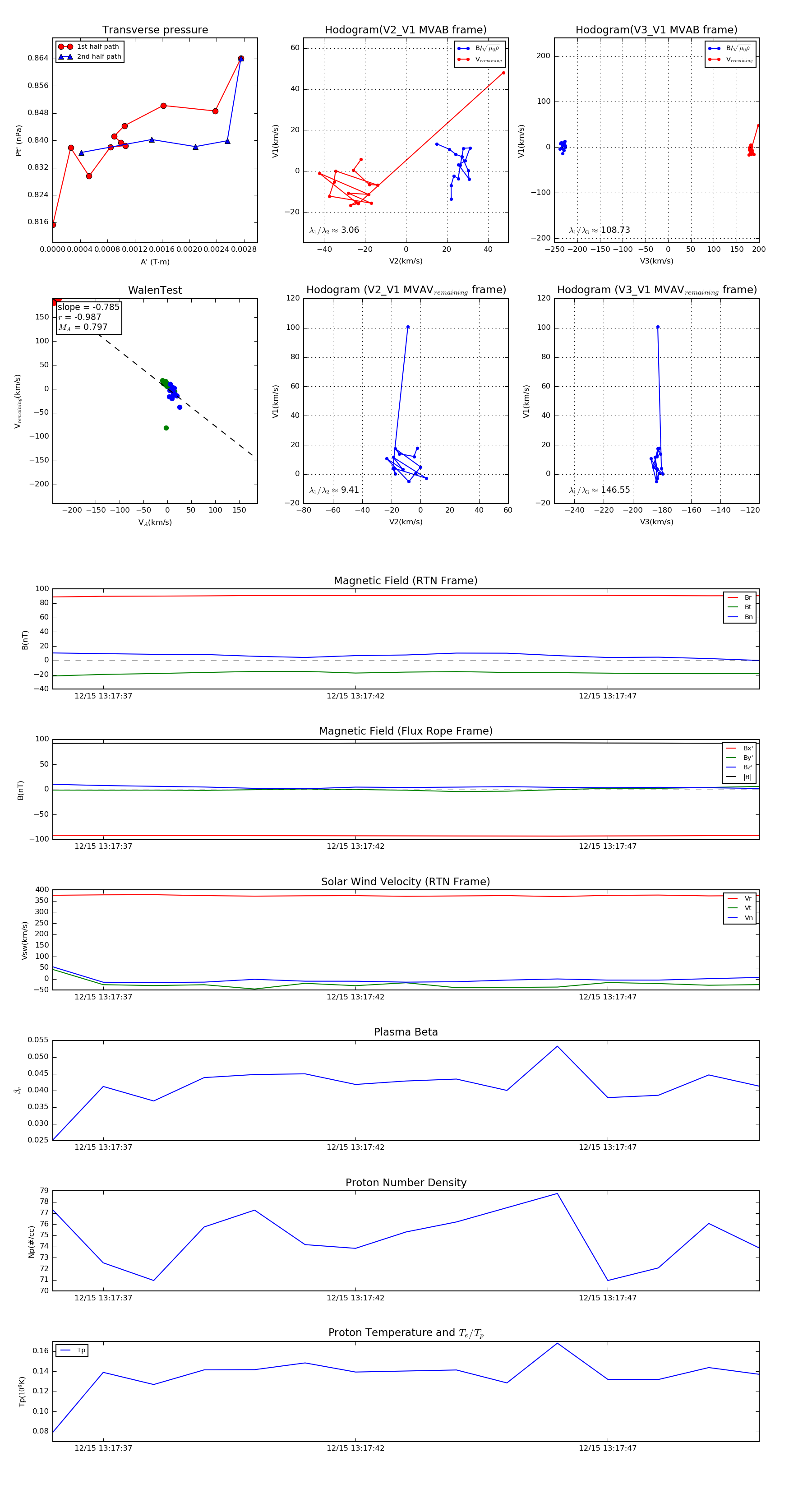Click the "Proton Temperature and Te/Tp" title
Image resolution: width=812 pixels, height=1489 pixels.
click(x=406, y=1332)
